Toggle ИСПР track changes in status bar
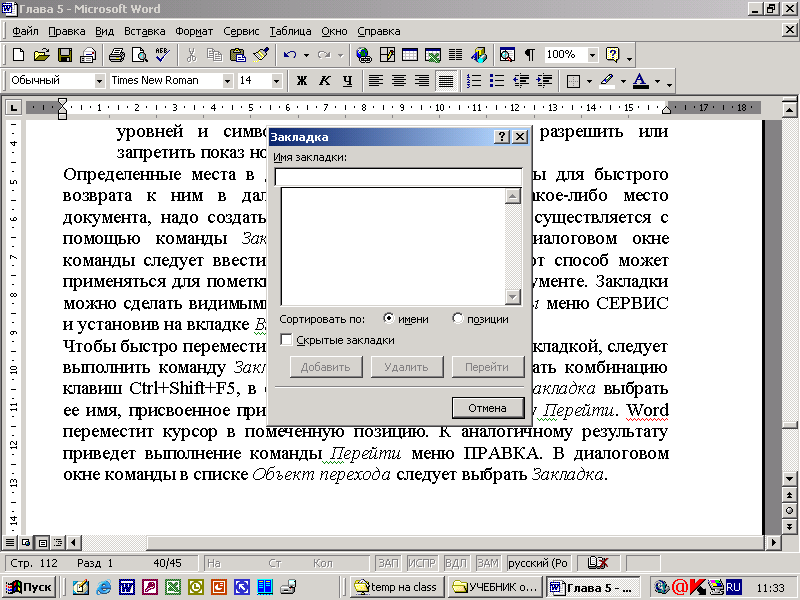Screen dimensions: 800x600 [x=421, y=563]
